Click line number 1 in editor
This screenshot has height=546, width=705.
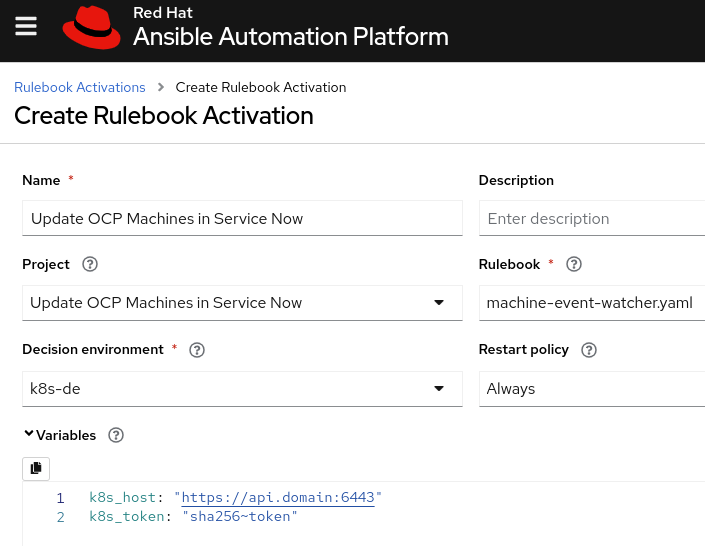click(60, 498)
